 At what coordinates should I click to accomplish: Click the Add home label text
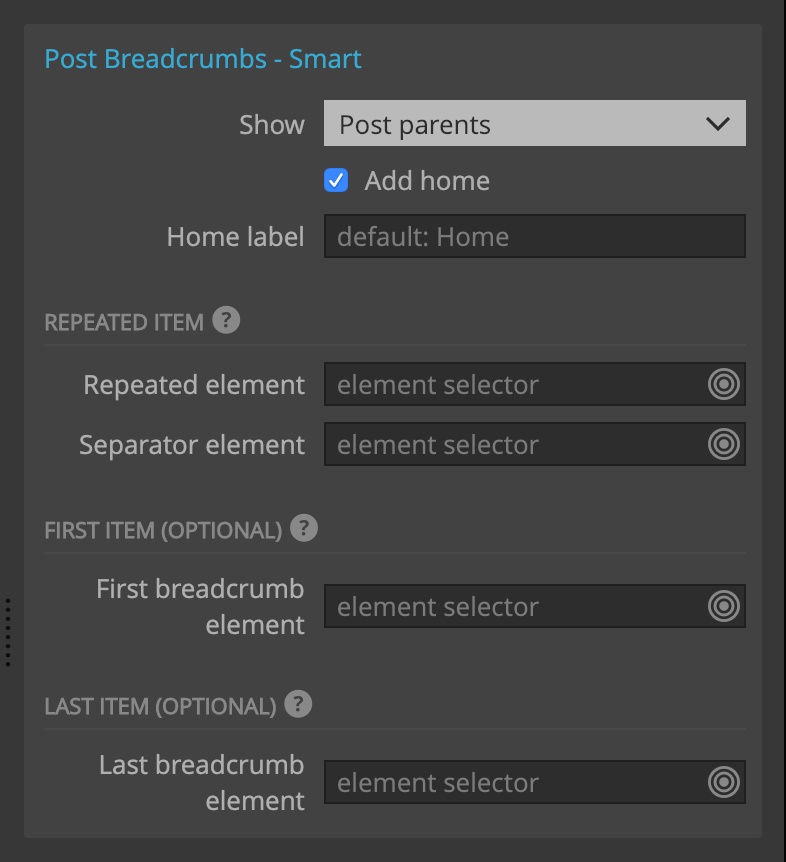[x=427, y=181]
